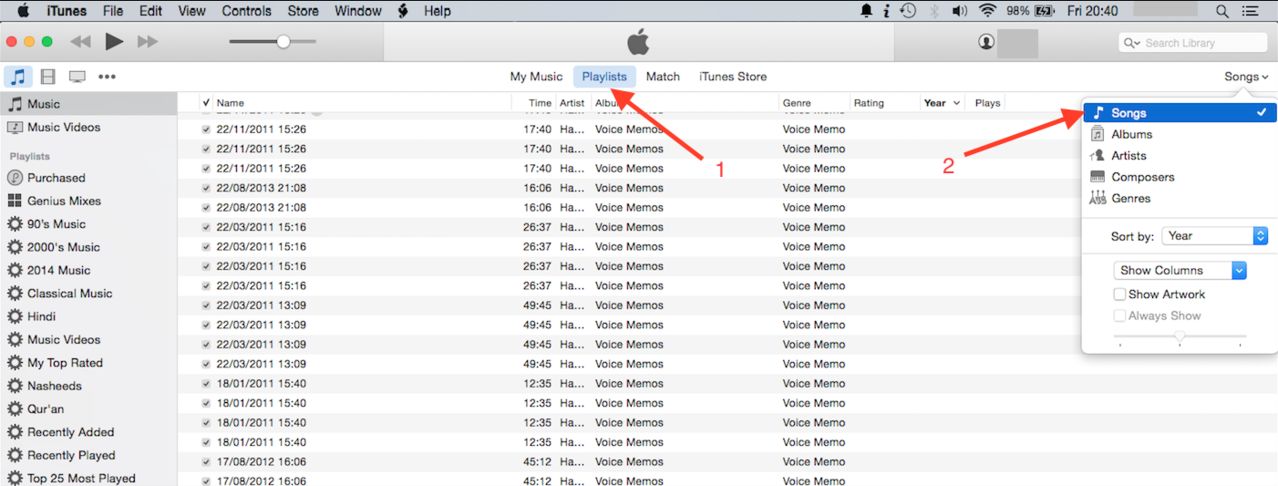Toggle the checkmark column header

tap(206, 103)
